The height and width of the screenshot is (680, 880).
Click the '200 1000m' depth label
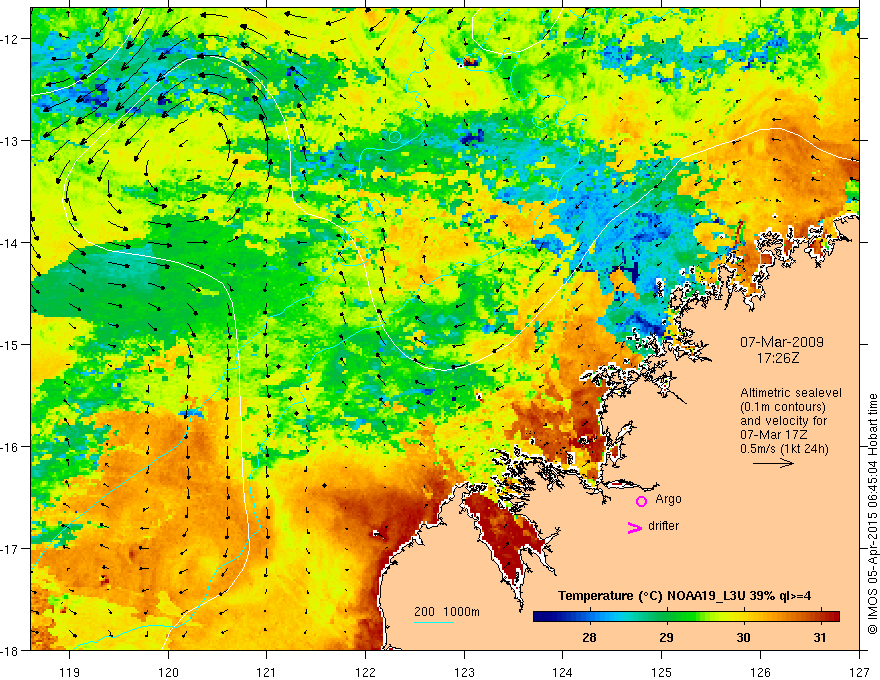447,612
